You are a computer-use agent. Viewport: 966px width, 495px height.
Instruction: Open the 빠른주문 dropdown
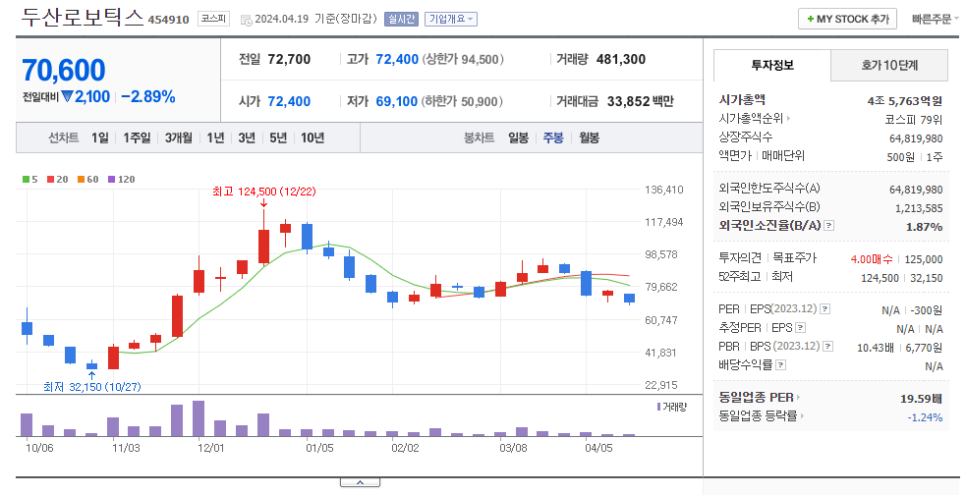[935, 19]
